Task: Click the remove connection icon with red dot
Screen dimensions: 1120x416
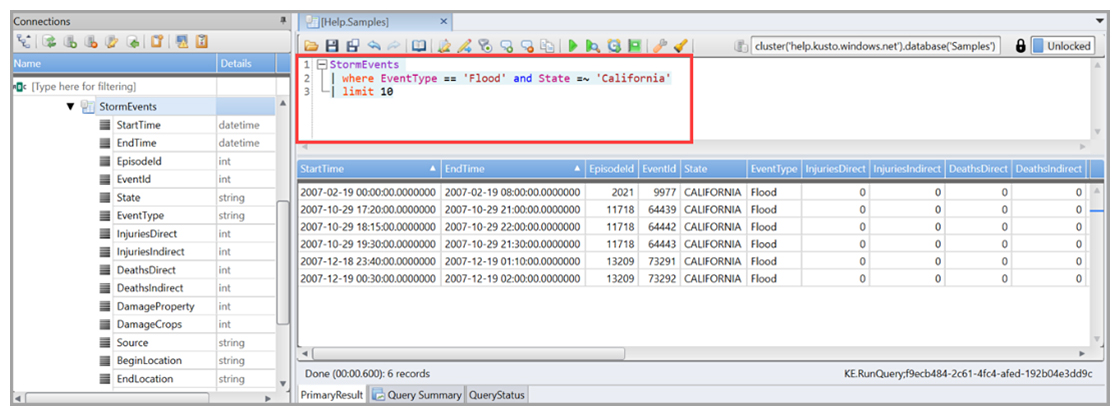Action: [x=91, y=41]
